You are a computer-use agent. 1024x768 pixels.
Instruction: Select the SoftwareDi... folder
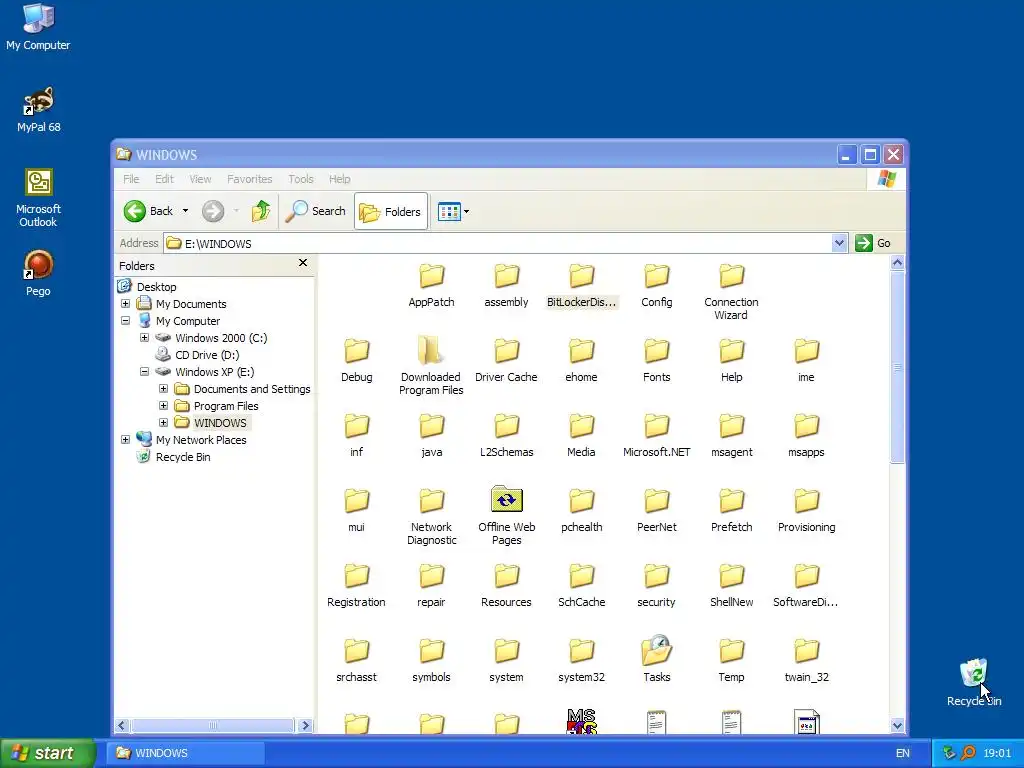click(806, 586)
